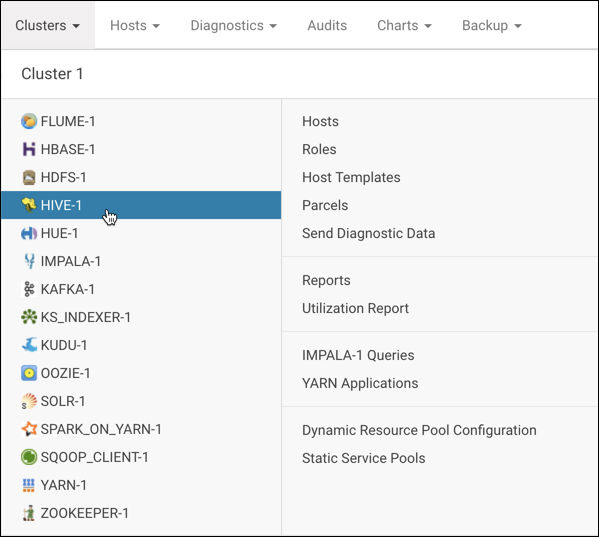Click the HUE-1 service icon
This screenshot has width=599, height=537.
29,233
